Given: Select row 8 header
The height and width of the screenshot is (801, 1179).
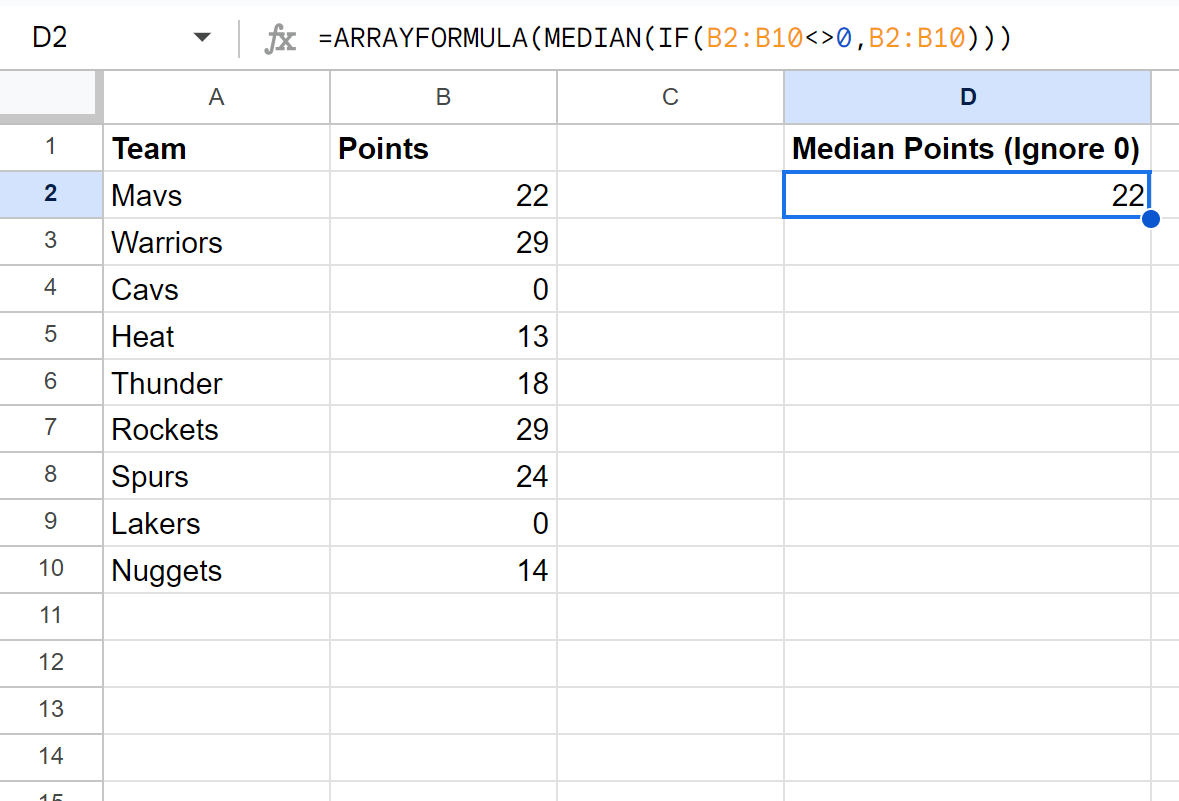Looking at the screenshot, I should click(50, 475).
